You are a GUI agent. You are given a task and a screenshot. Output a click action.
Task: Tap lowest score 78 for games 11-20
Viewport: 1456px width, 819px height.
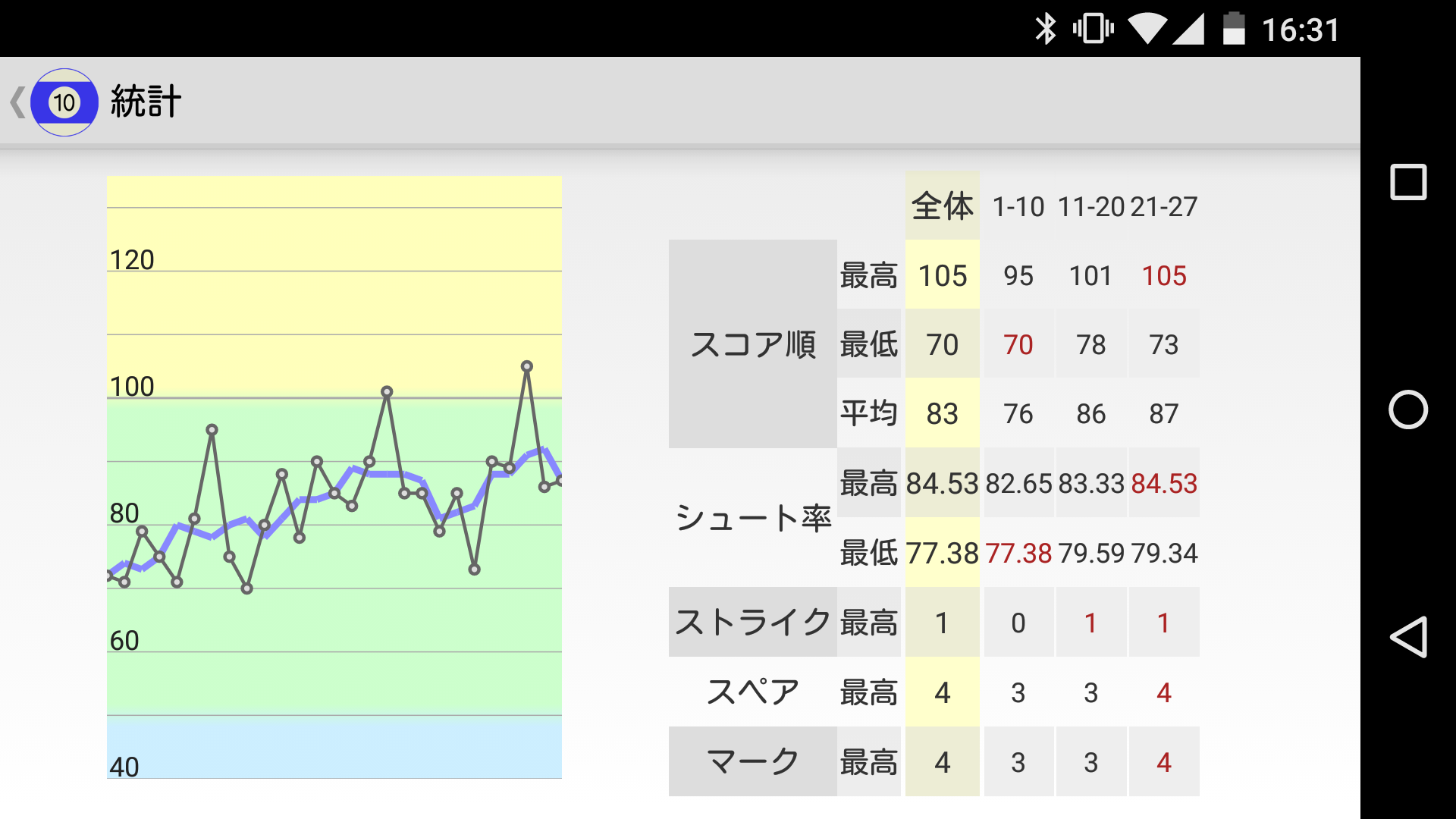point(1090,344)
